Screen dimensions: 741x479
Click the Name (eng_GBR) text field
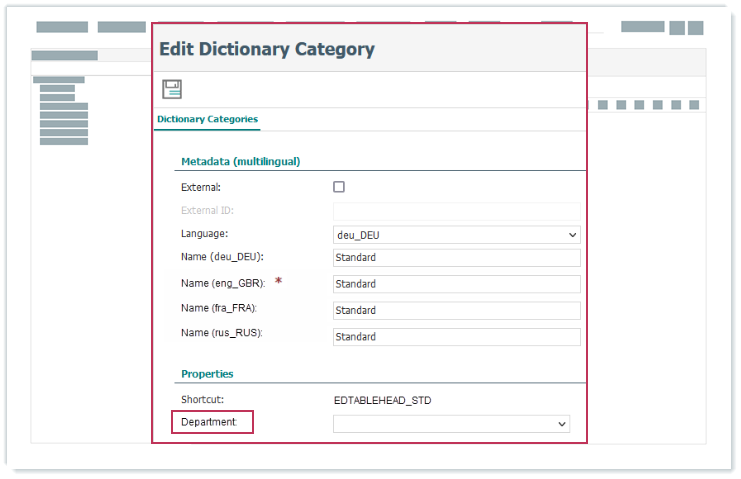(x=456, y=284)
